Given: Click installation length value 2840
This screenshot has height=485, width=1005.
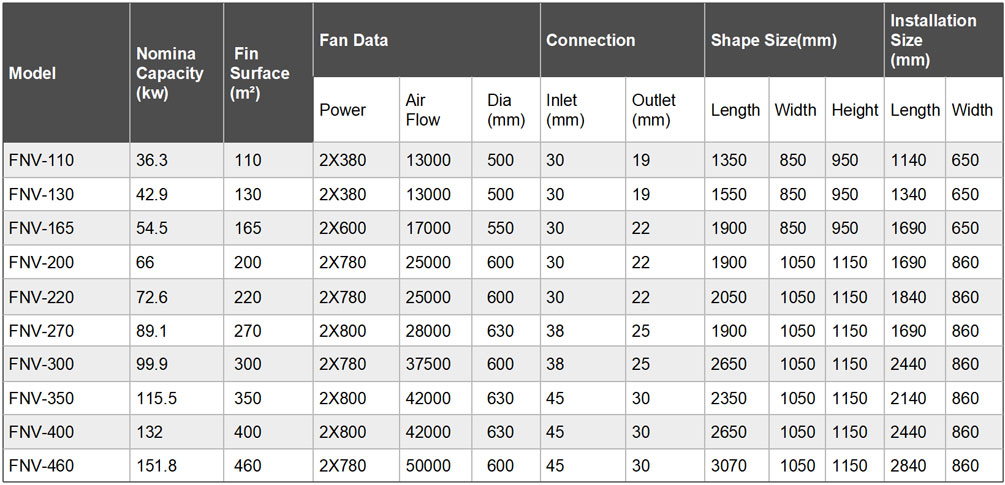Looking at the screenshot, I should (x=915, y=466).
